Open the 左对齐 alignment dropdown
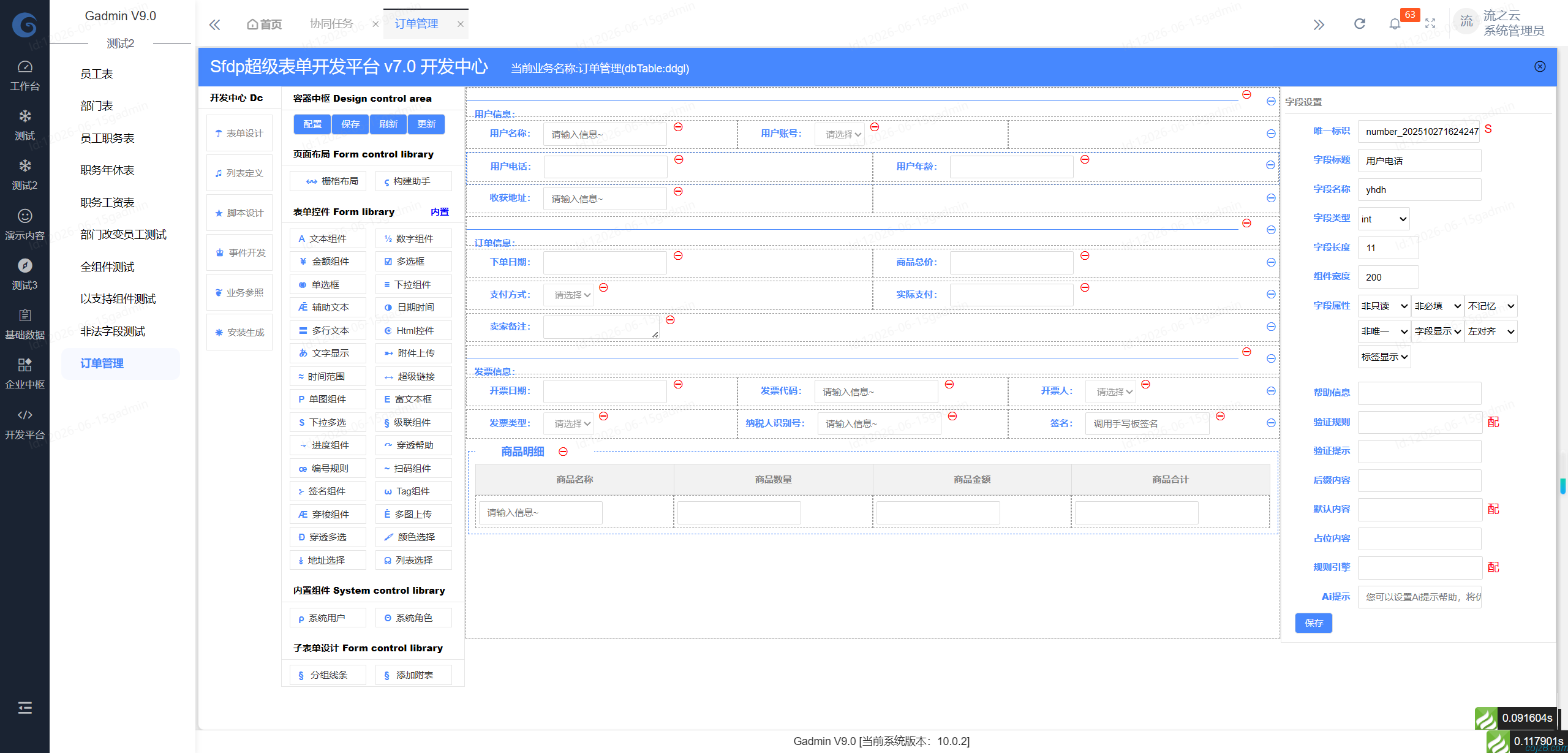The width and height of the screenshot is (1568, 753). pos(1491,331)
